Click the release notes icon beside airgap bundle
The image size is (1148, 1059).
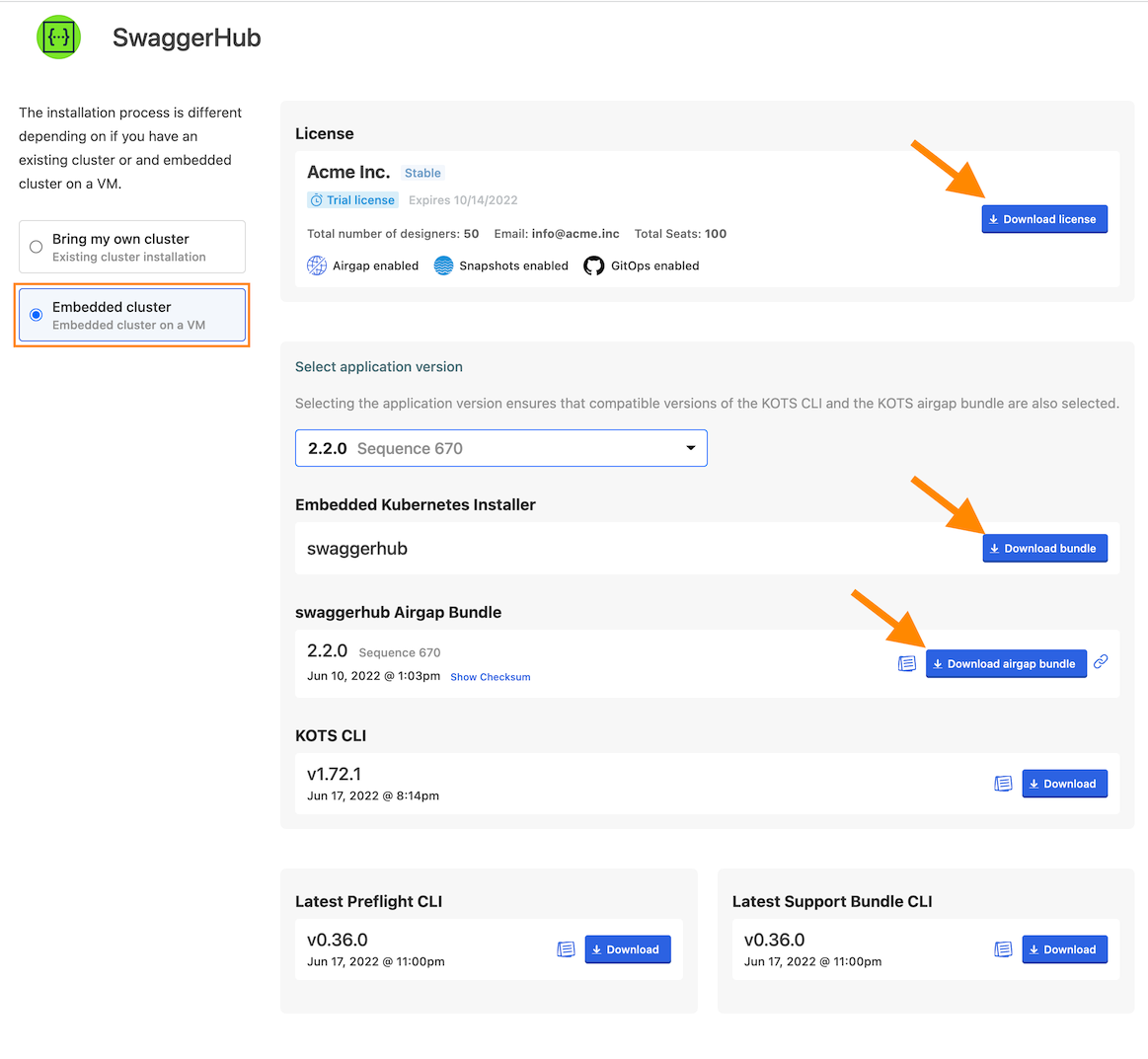(907, 663)
